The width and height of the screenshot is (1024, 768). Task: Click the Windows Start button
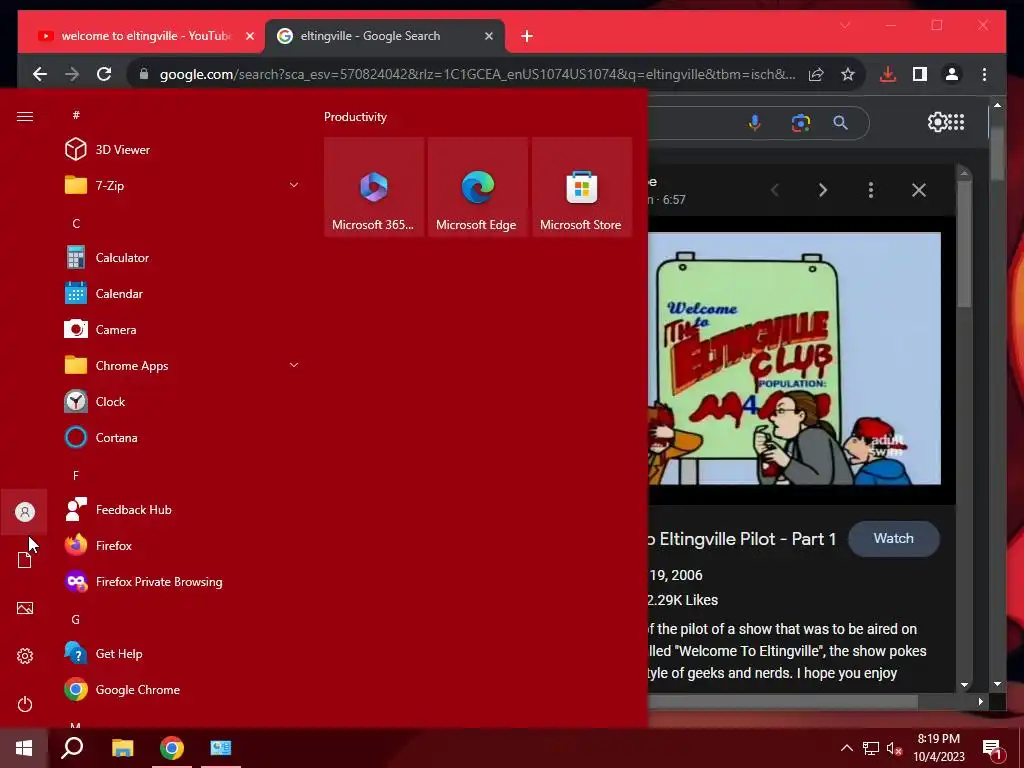click(24, 748)
